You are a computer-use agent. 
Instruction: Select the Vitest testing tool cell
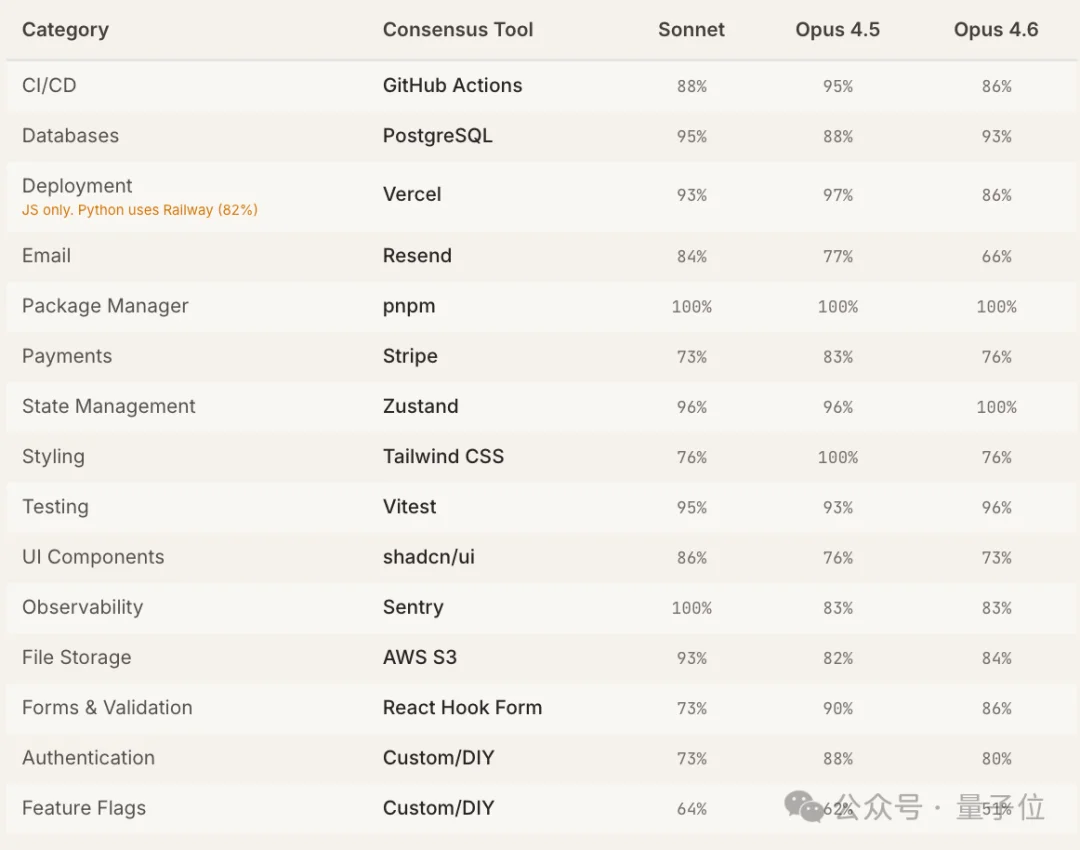click(409, 507)
